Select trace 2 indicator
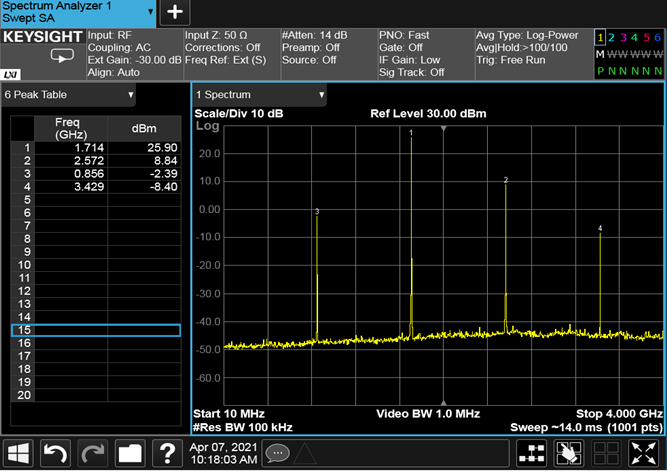The width and height of the screenshot is (667, 473). [x=611, y=37]
